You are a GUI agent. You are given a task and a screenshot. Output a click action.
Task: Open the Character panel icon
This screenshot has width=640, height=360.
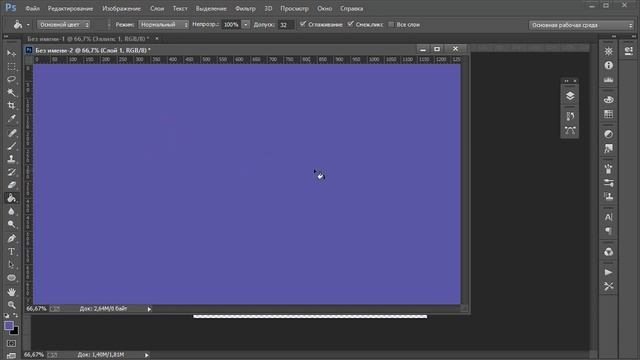point(608,217)
